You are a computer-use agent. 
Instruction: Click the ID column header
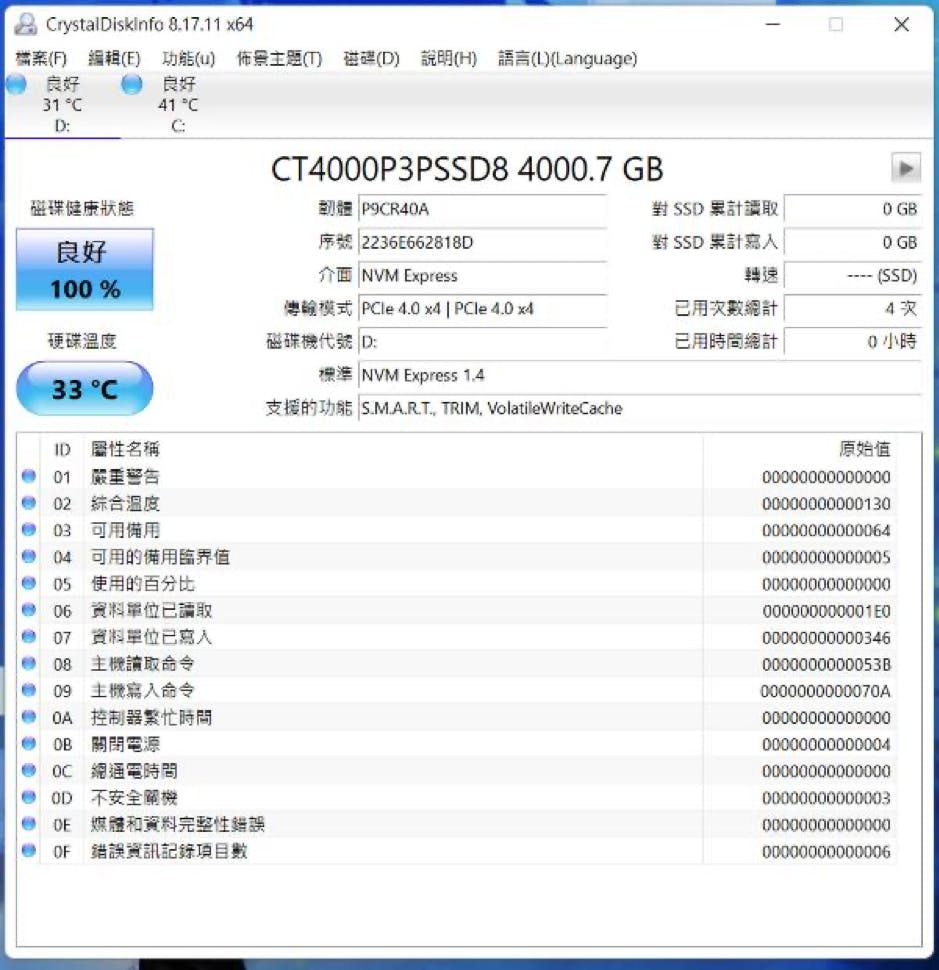coord(62,450)
